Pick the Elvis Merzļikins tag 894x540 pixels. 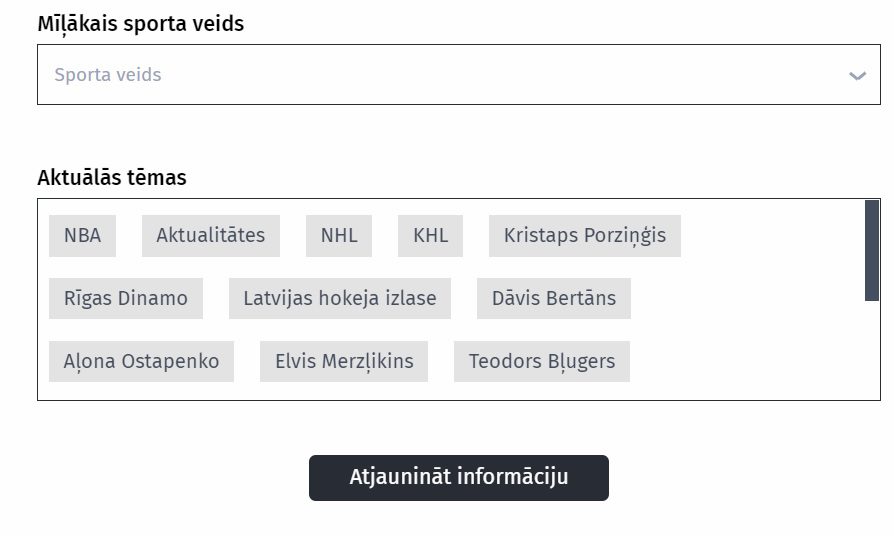344,361
